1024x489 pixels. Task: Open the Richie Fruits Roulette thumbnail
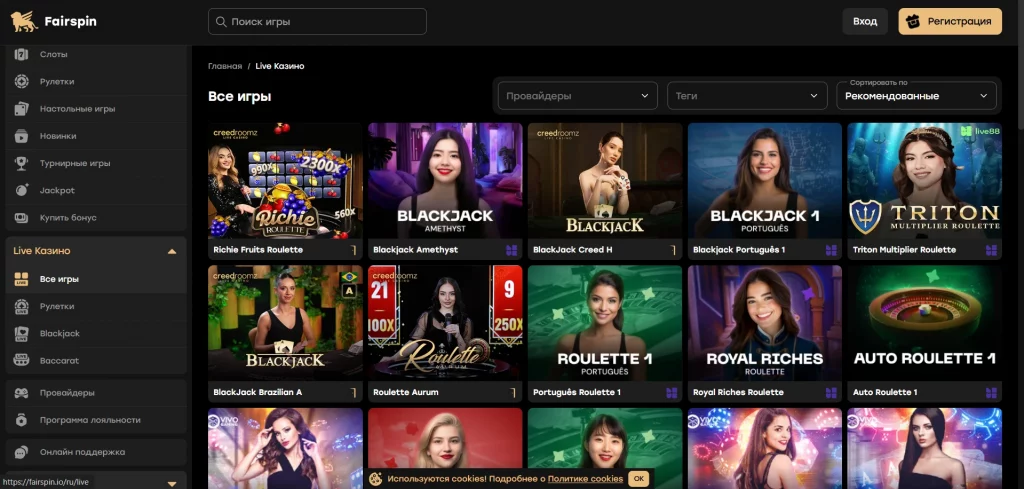(285, 181)
